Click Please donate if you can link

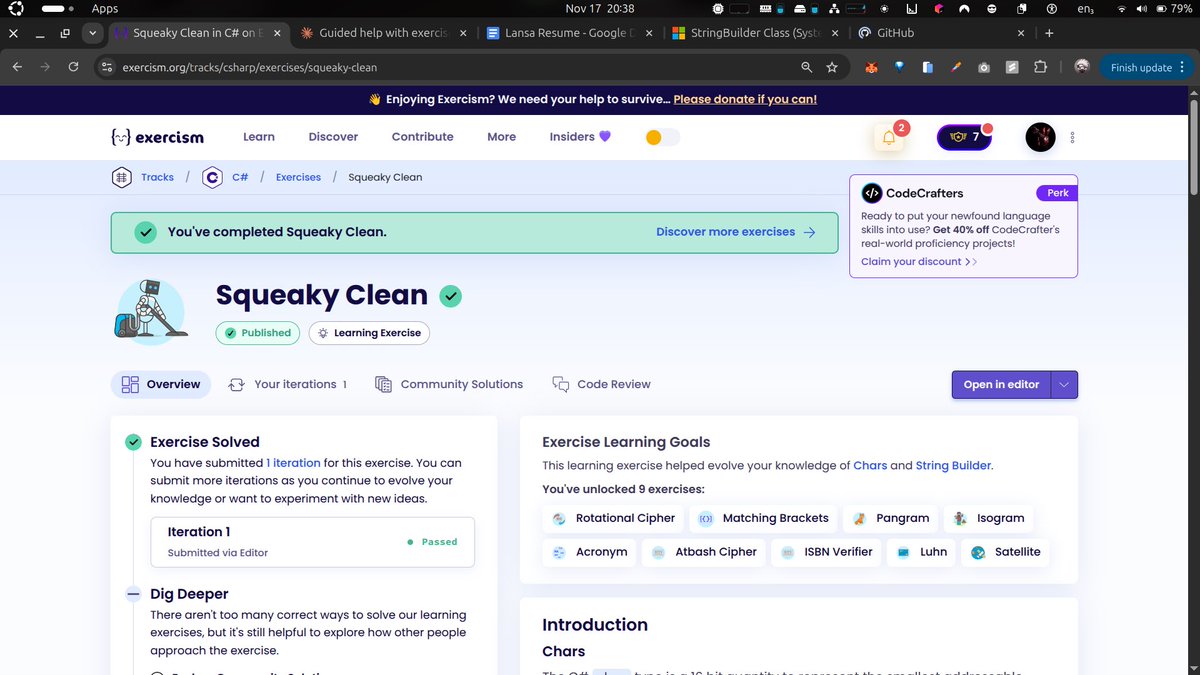745,99
